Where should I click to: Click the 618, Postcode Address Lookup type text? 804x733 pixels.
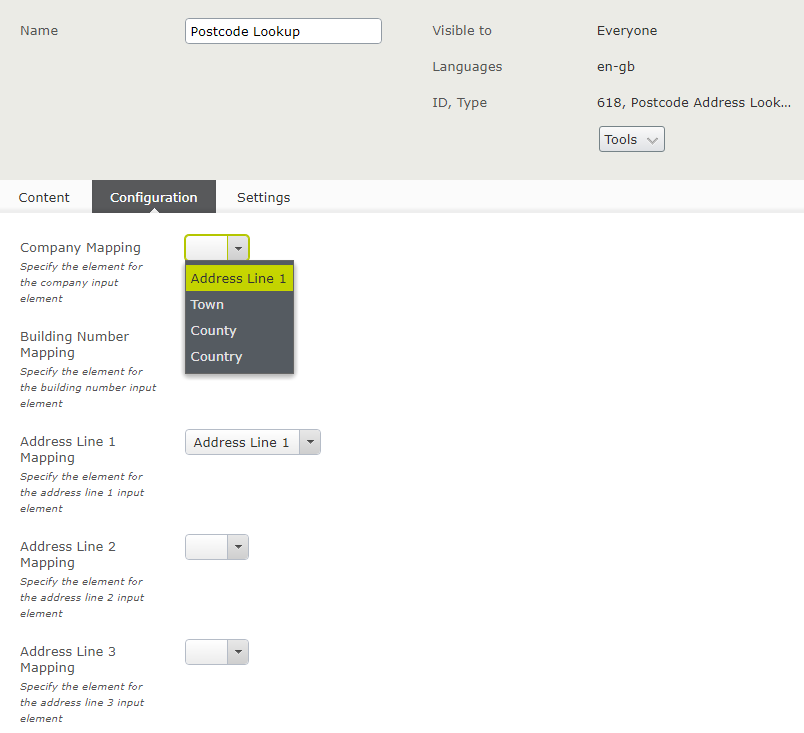(x=693, y=102)
